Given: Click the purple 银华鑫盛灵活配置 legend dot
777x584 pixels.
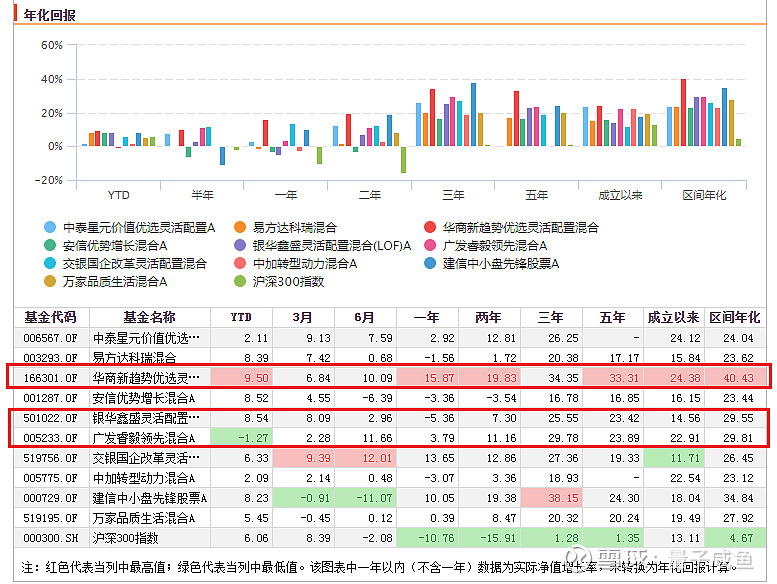Looking at the screenshot, I should (x=240, y=245).
